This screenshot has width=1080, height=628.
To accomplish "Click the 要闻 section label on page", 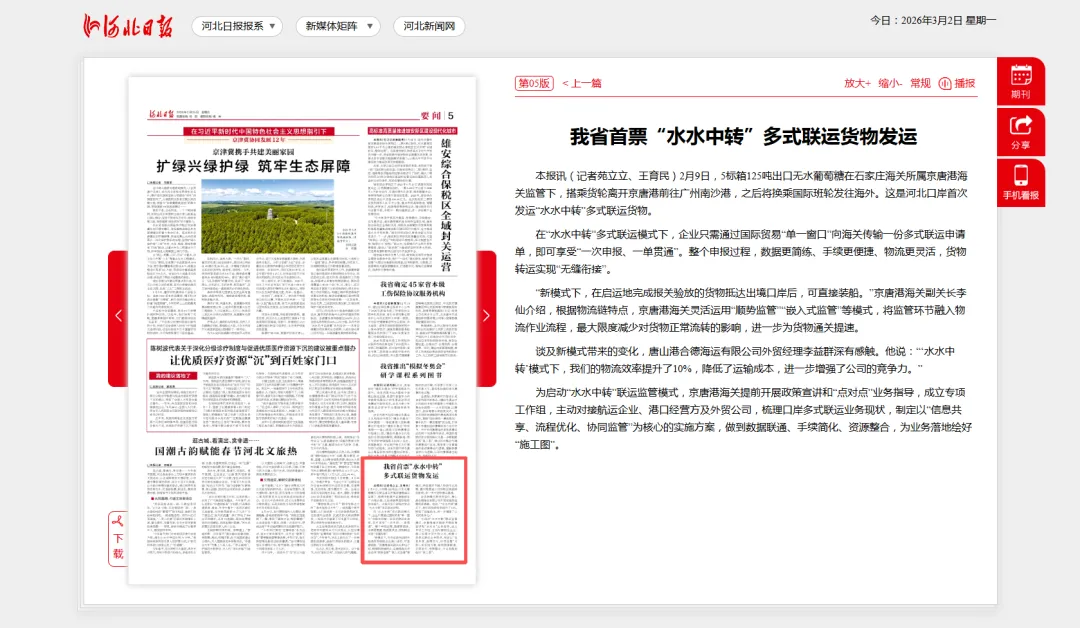I will (x=431, y=116).
